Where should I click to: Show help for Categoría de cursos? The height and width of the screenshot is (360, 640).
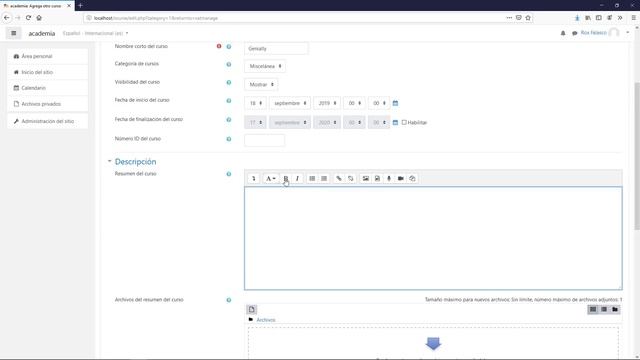click(x=229, y=64)
